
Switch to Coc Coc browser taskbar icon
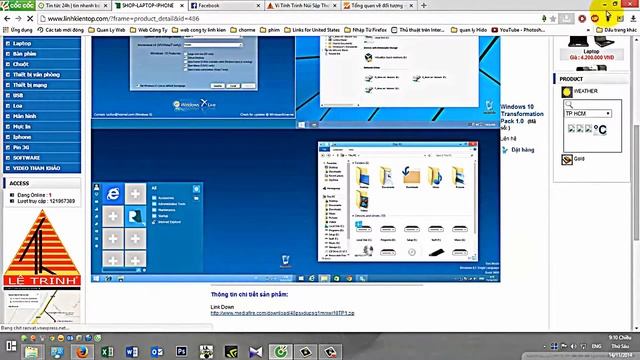pos(280,351)
